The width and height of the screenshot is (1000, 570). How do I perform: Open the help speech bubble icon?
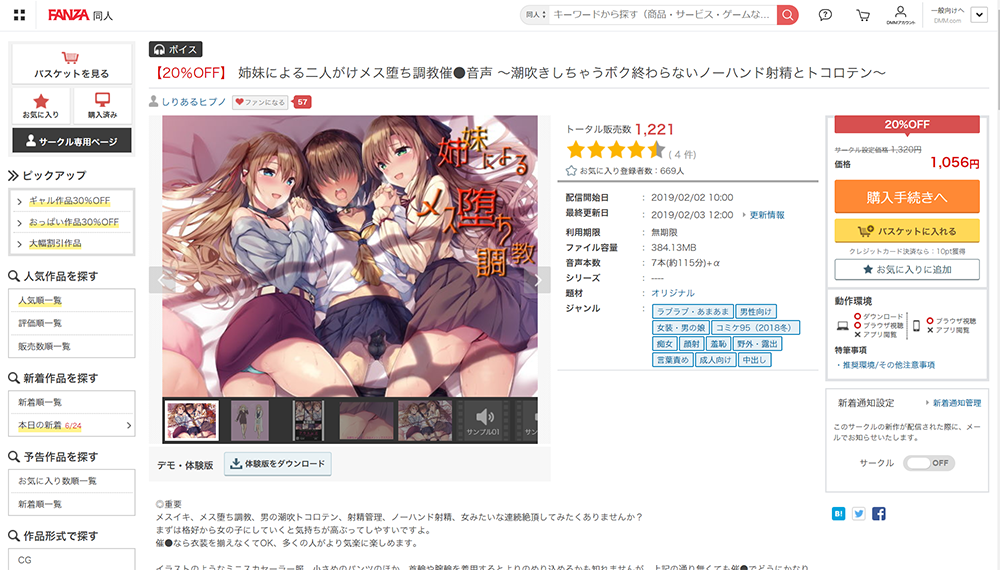825,15
